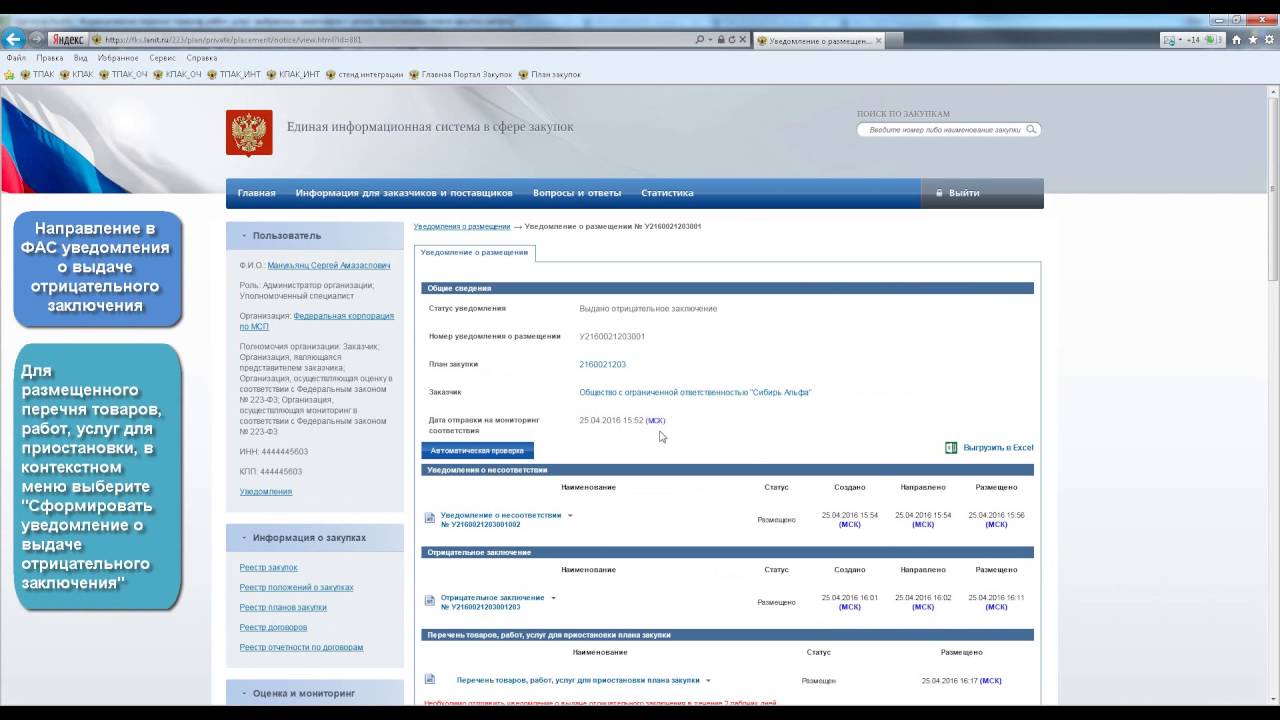The height and width of the screenshot is (720, 1280).
Task: Click document icon beside Отрицательное заключение
Action: point(430,601)
